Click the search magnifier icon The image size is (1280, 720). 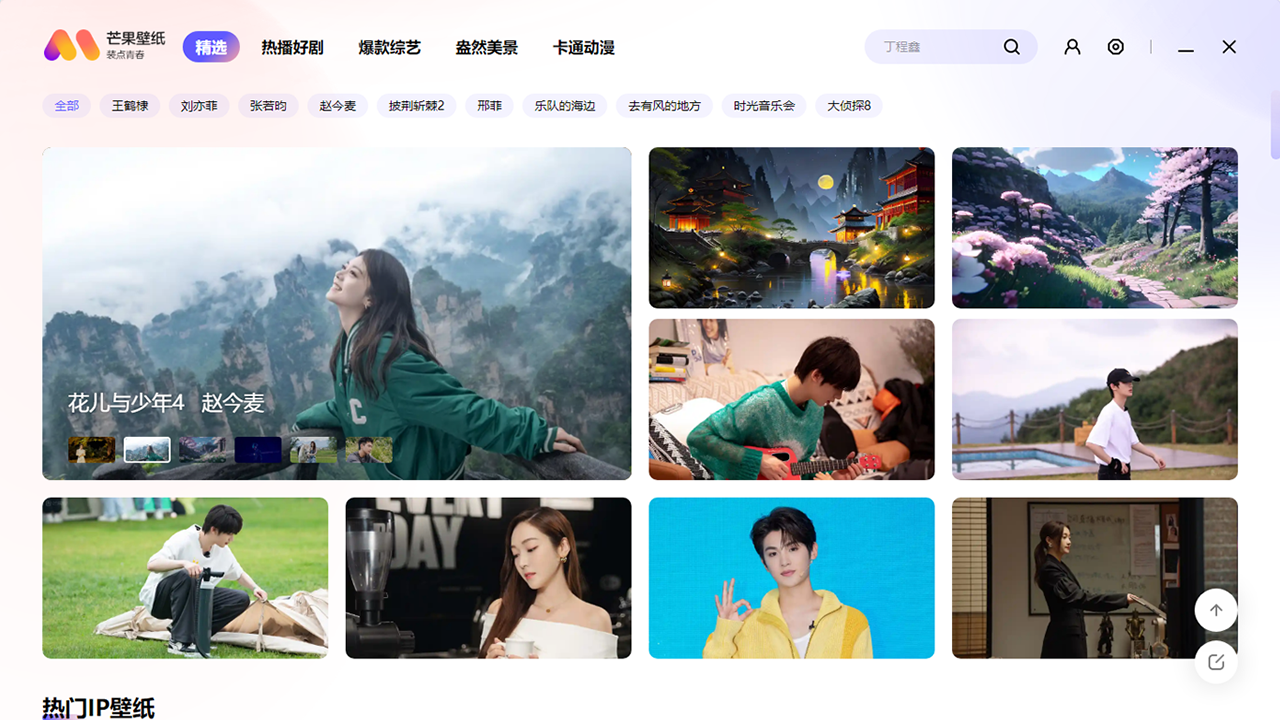point(1011,46)
